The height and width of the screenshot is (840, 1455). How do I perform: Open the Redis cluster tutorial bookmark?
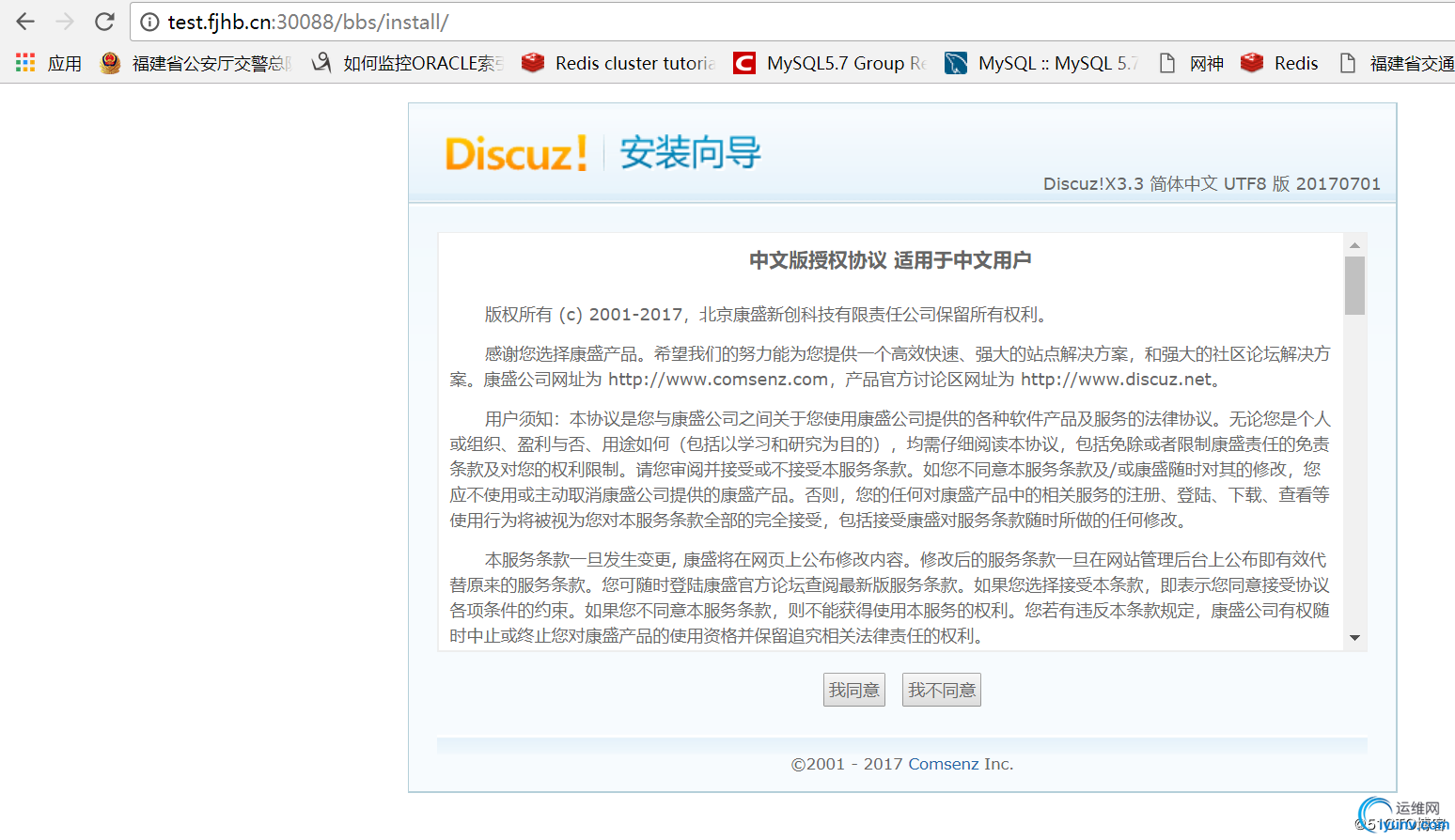point(619,63)
